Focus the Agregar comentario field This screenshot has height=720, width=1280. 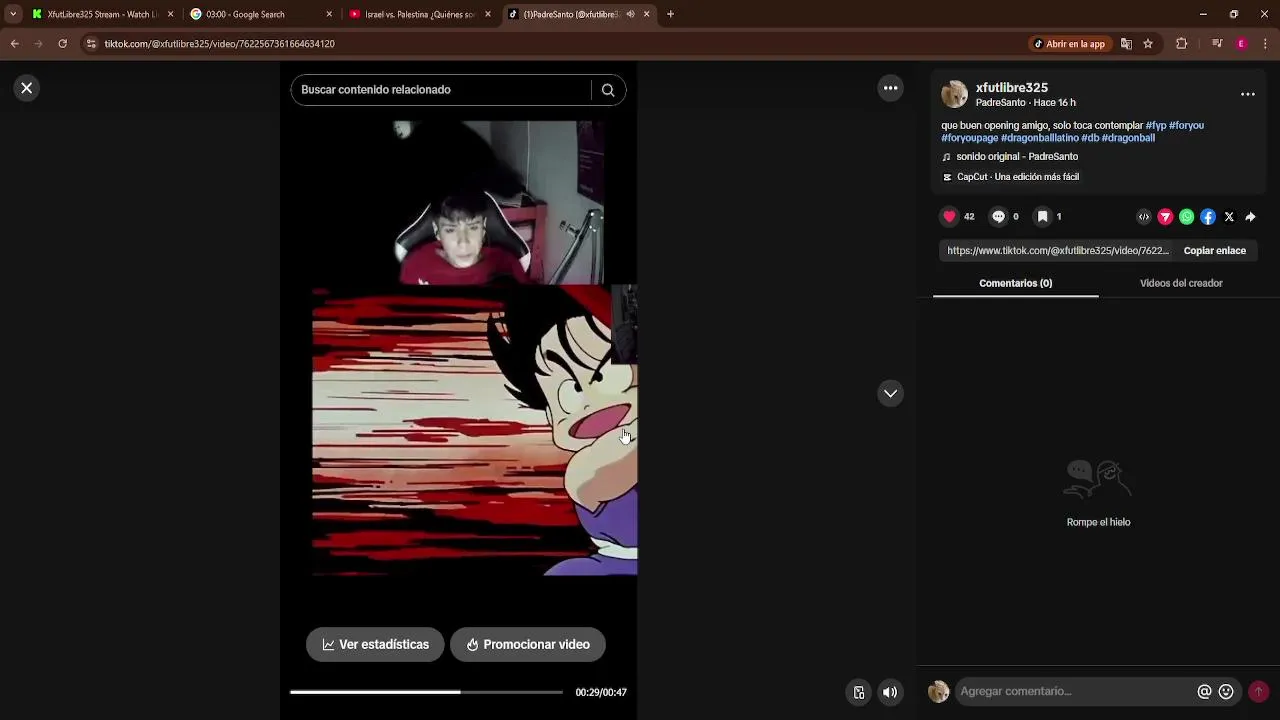[x=1075, y=692]
